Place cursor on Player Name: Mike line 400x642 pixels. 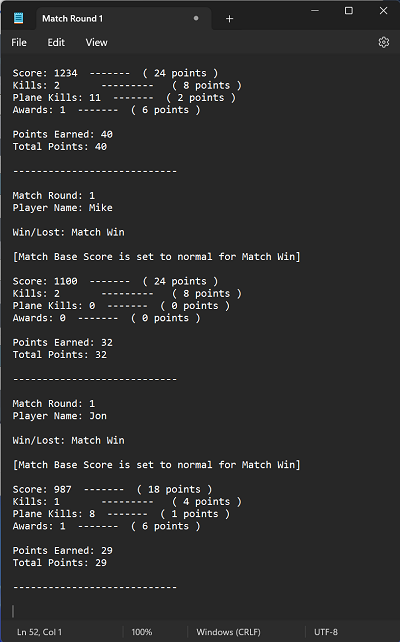[x=63, y=208]
